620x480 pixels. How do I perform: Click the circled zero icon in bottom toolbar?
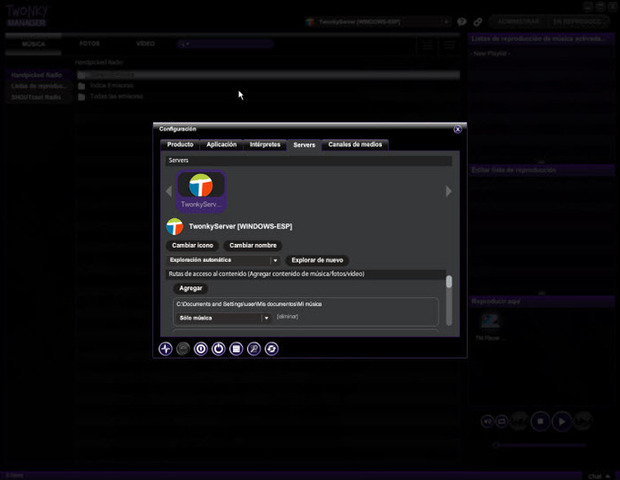click(x=201, y=349)
